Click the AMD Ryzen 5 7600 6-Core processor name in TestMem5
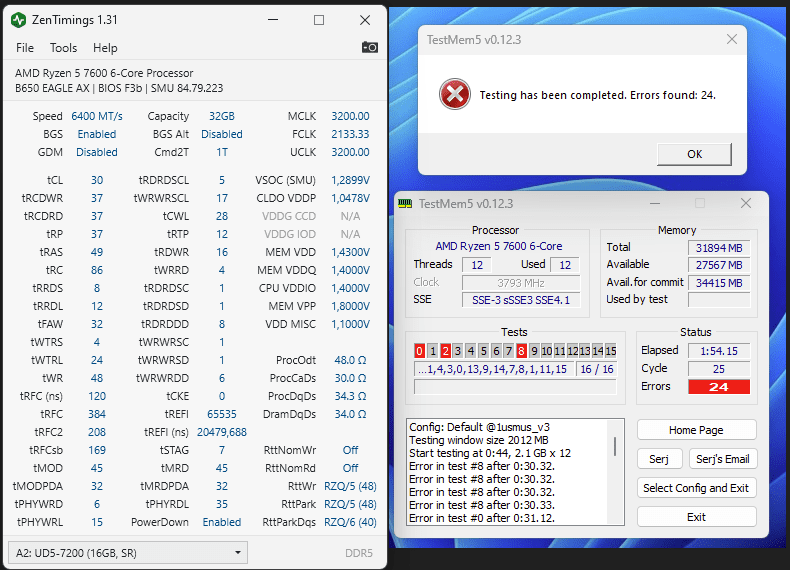Screen dimensions: 790x570 (x=499, y=246)
